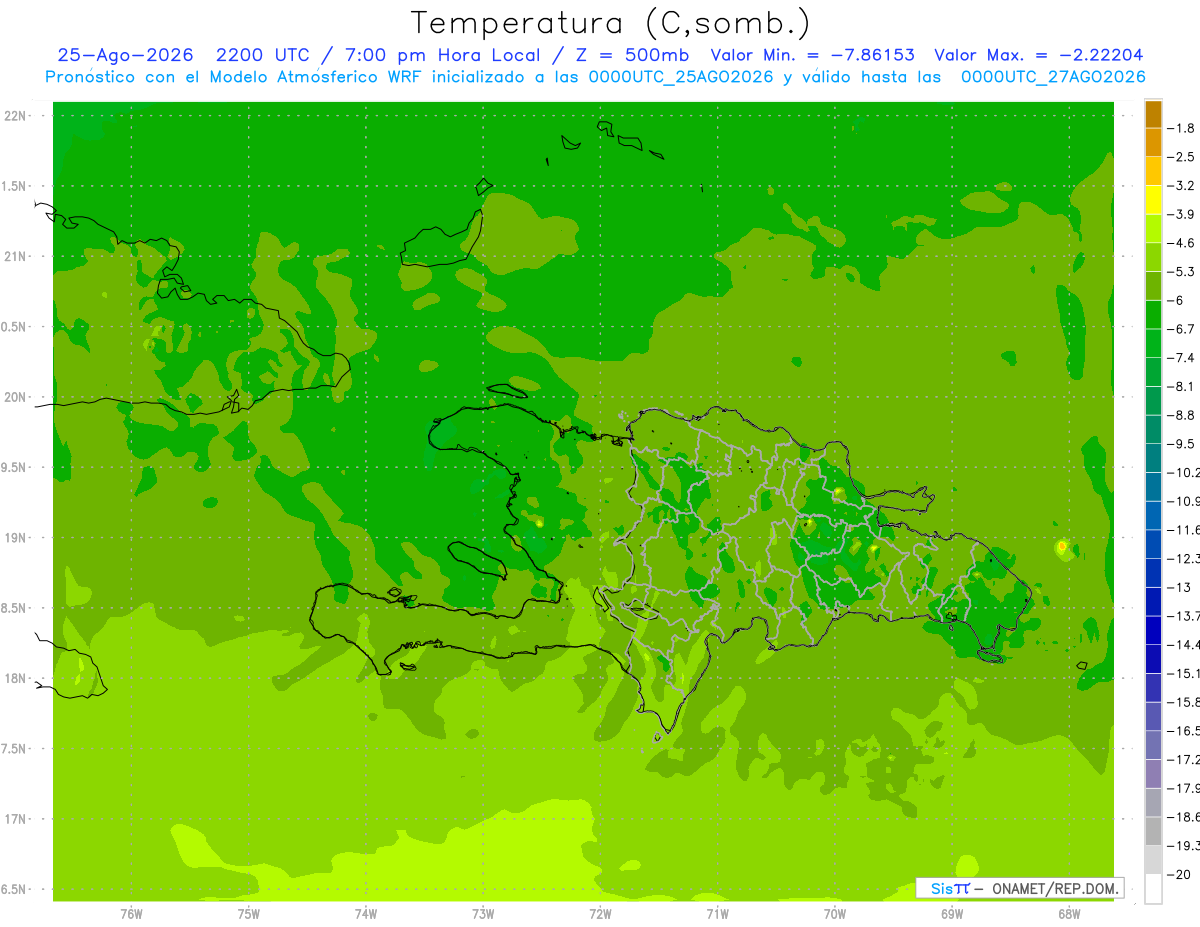Screen dimensions: 1200x927
Task: Click the 21N latitude axis label
Action: click(15, 257)
